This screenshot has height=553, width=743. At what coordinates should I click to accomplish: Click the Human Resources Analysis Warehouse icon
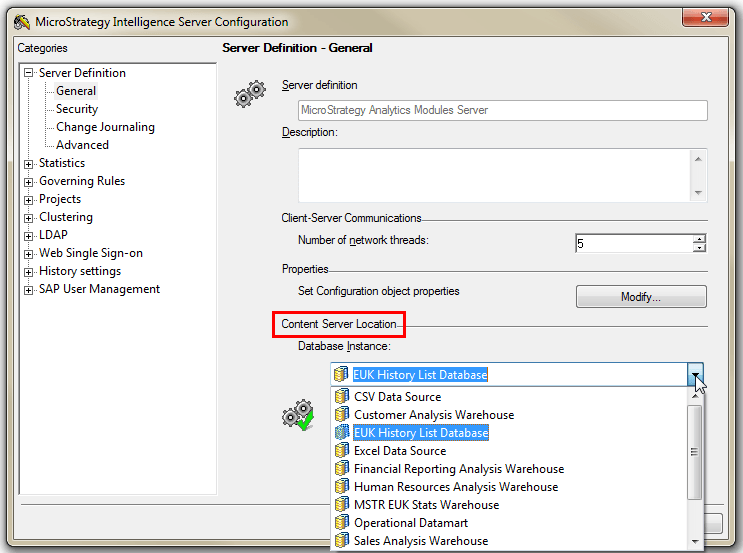tap(342, 486)
